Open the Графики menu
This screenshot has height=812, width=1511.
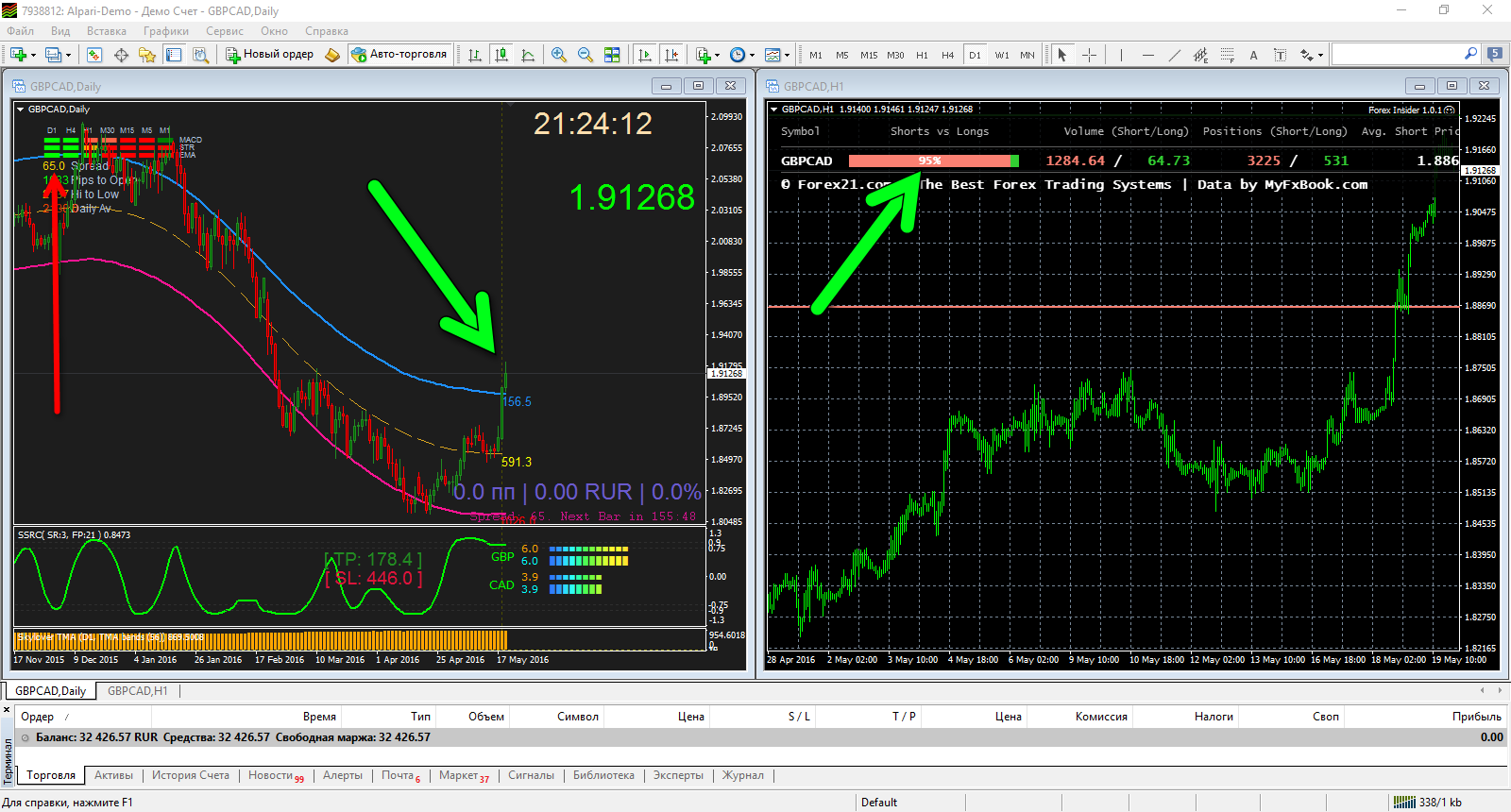pos(166,31)
